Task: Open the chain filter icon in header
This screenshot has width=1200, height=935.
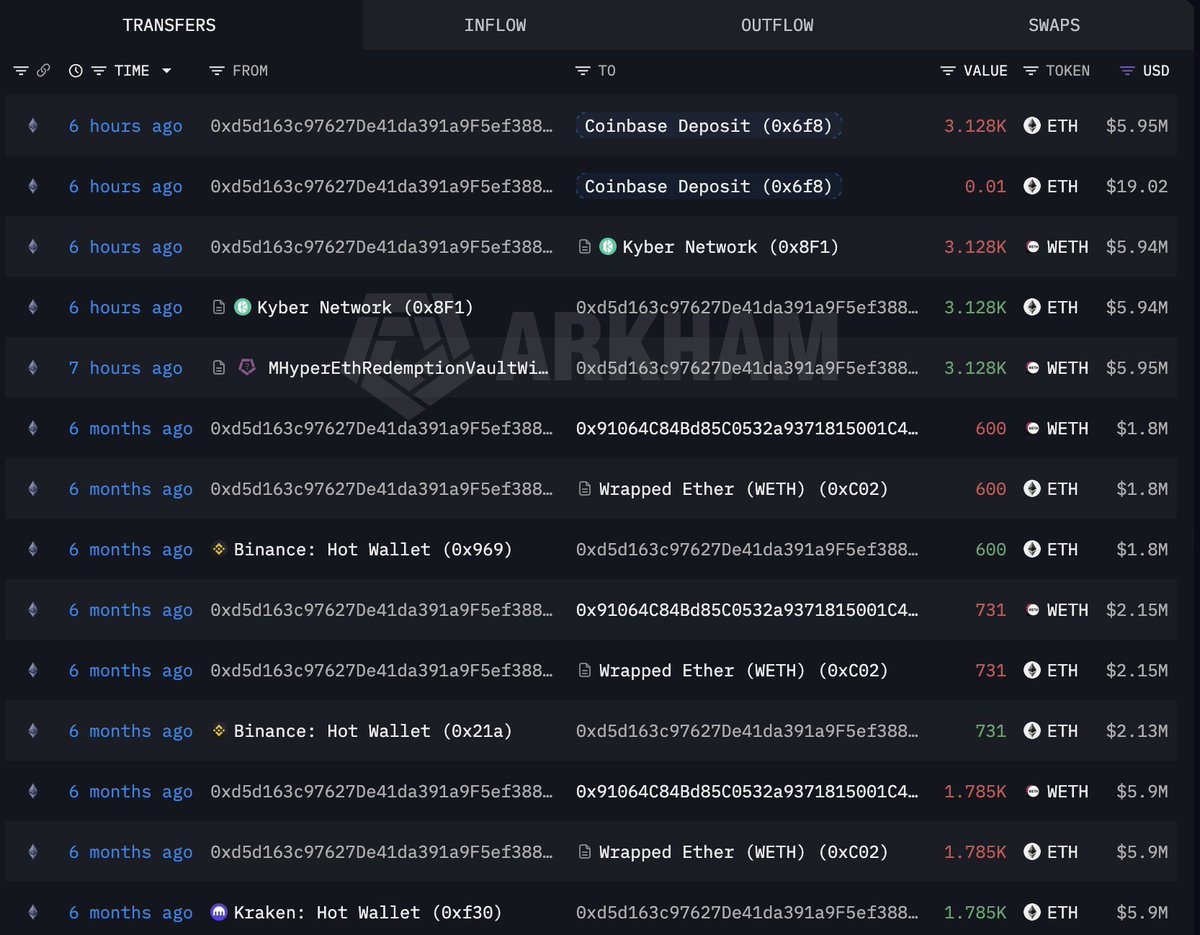Action: click(x=21, y=71)
